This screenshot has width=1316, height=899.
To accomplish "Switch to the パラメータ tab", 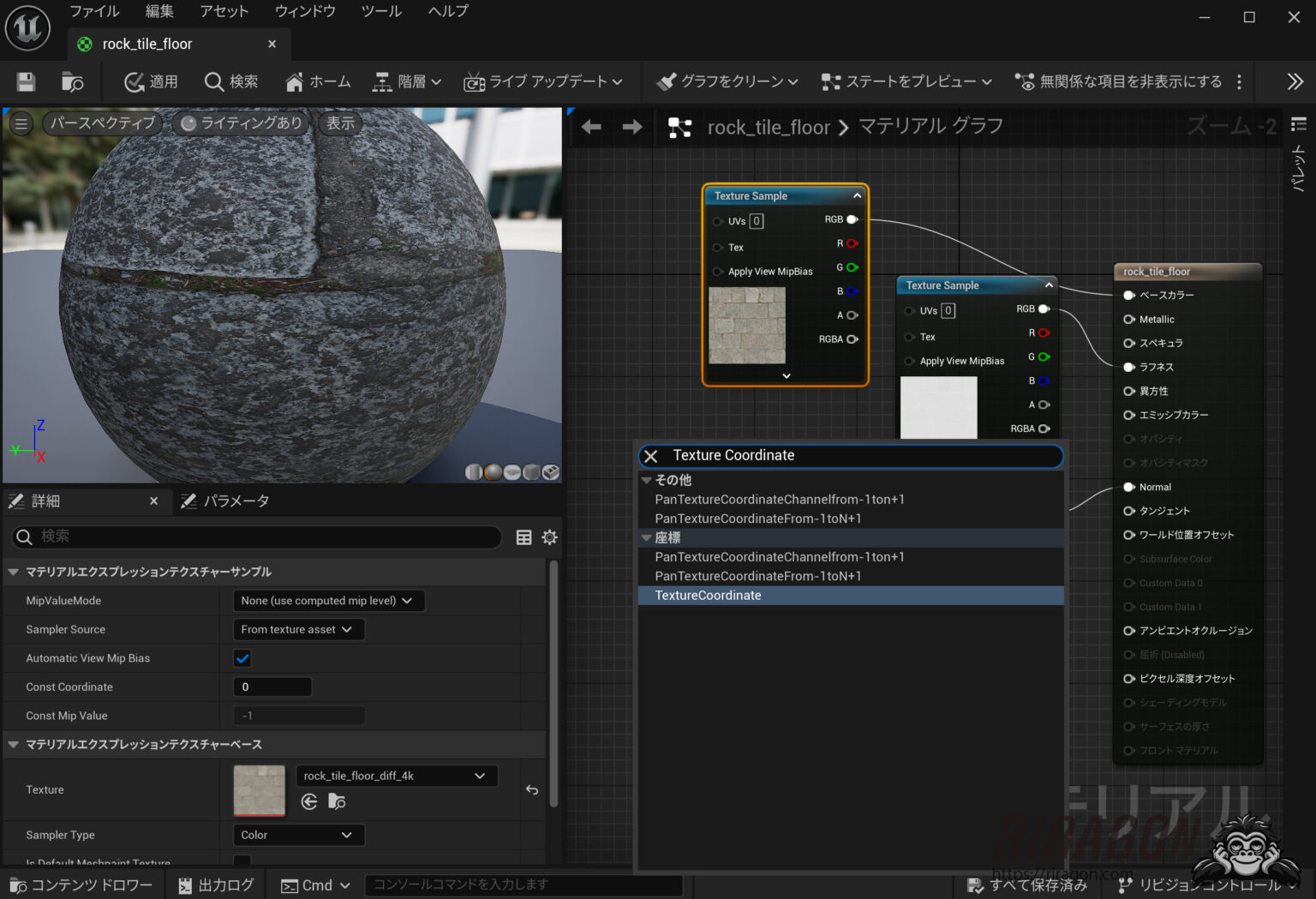I will click(x=236, y=500).
